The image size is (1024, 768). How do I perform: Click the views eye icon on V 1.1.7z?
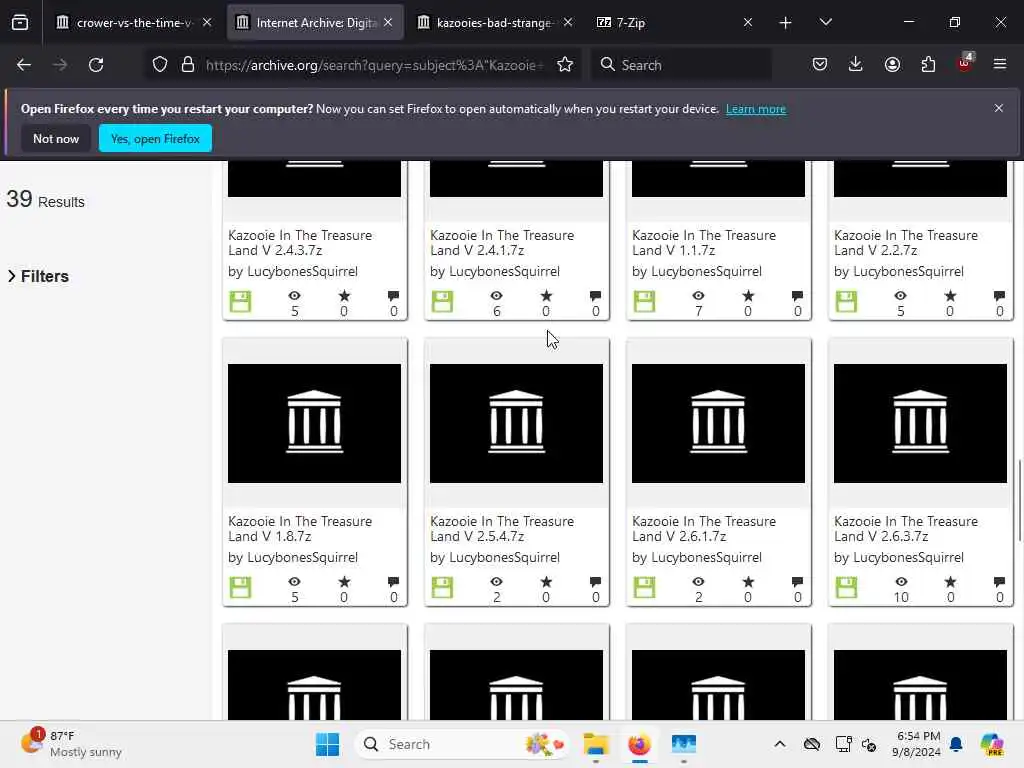[699, 295]
